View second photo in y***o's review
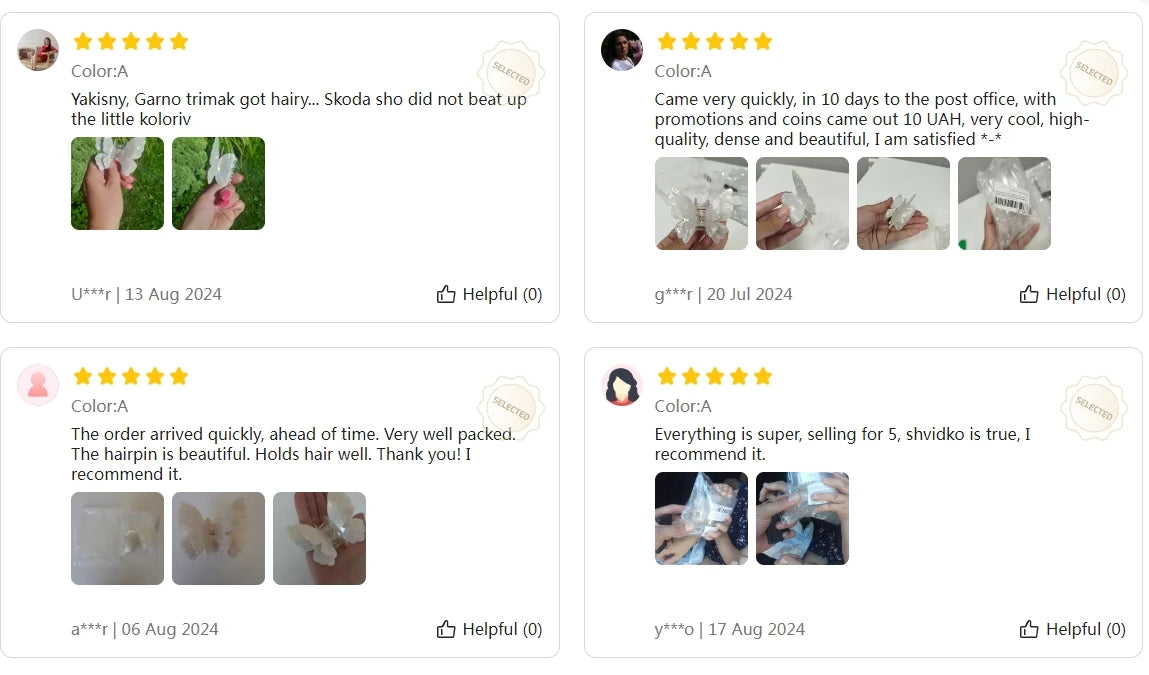This screenshot has width=1149, height=675. tap(802, 518)
